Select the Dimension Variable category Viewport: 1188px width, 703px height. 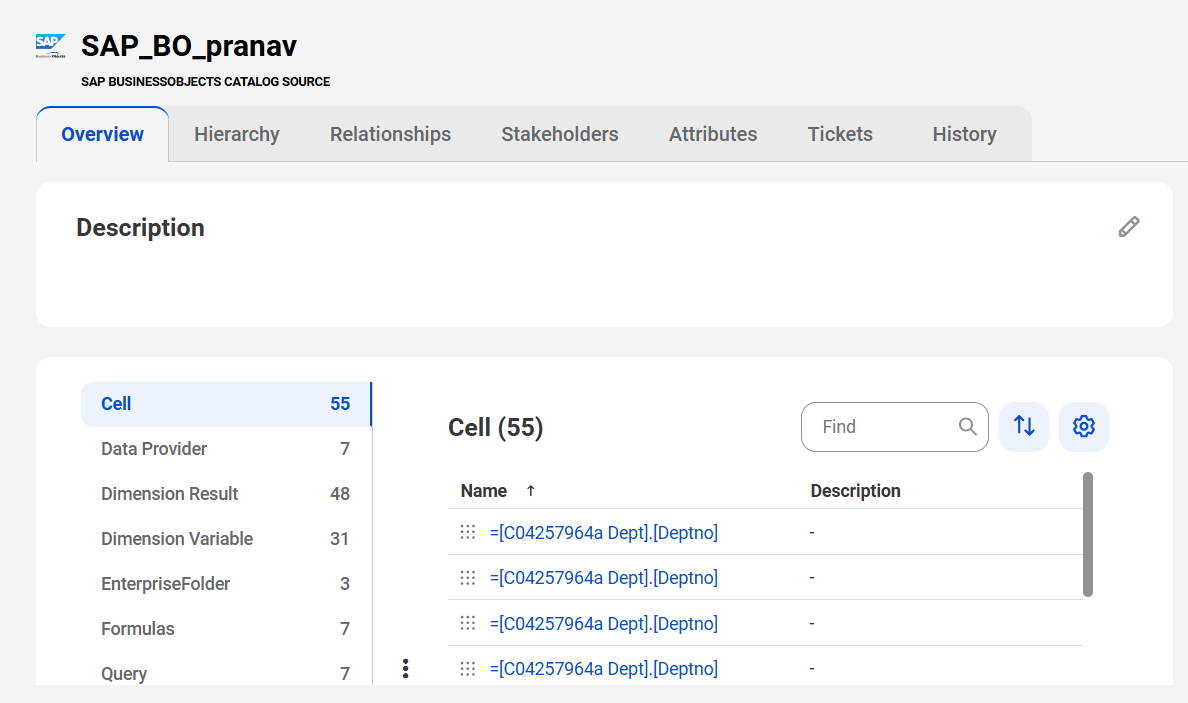[226, 539]
